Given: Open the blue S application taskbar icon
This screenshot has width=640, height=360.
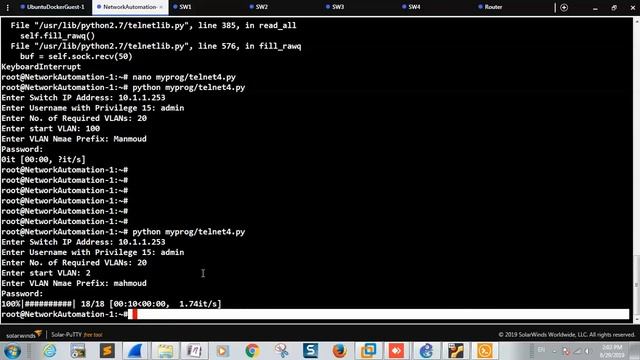Looking at the screenshot, I should [310, 351].
